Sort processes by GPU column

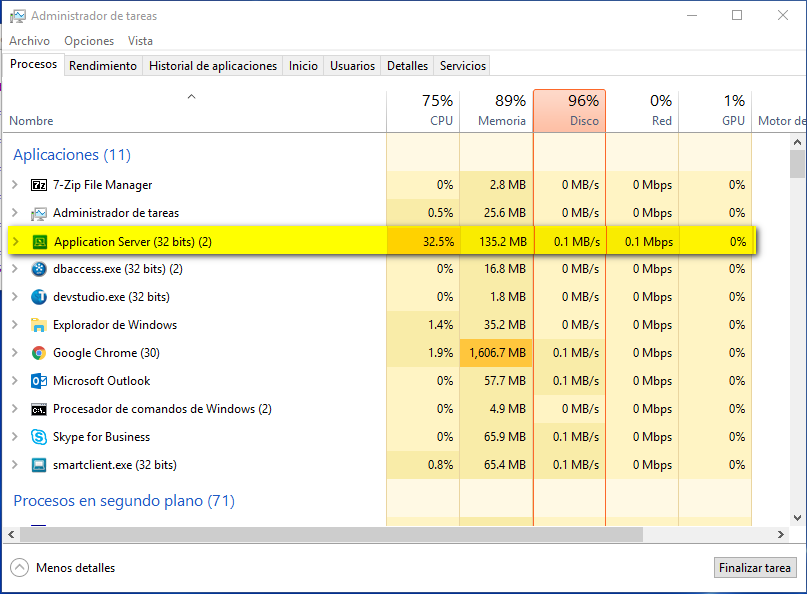pos(715,111)
